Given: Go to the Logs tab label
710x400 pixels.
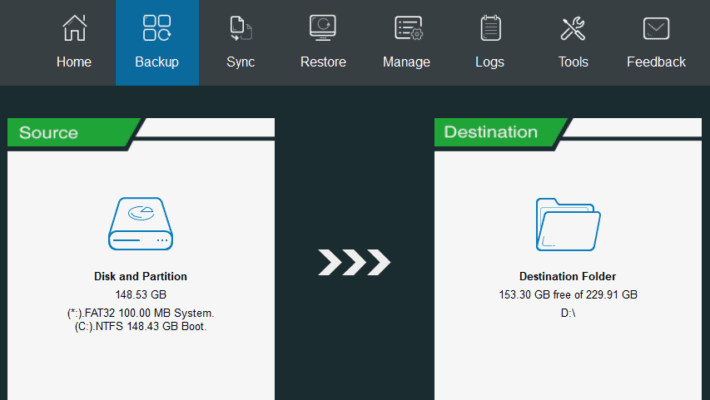Looking at the screenshot, I should pos(489,62).
